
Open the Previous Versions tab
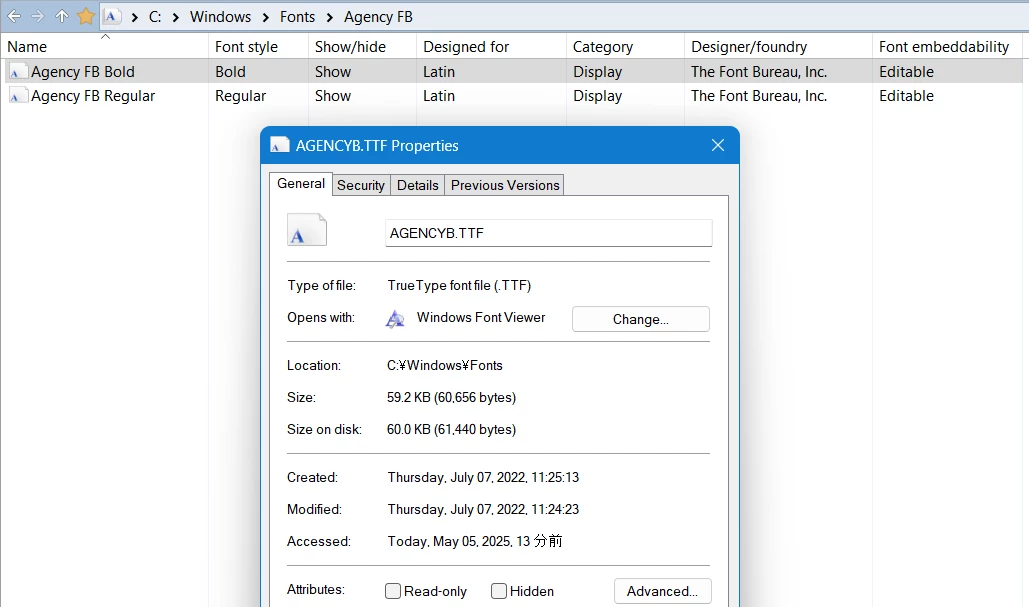(x=505, y=186)
